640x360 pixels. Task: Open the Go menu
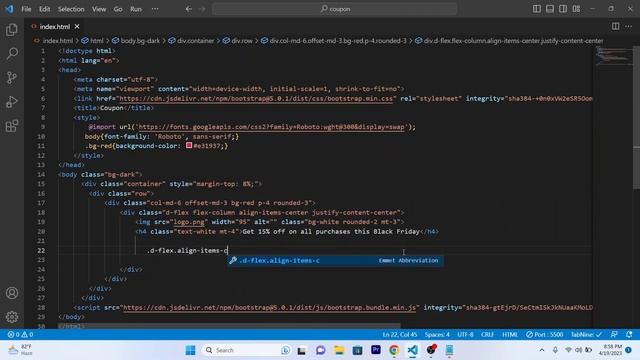pyautogui.click(x=118, y=9)
